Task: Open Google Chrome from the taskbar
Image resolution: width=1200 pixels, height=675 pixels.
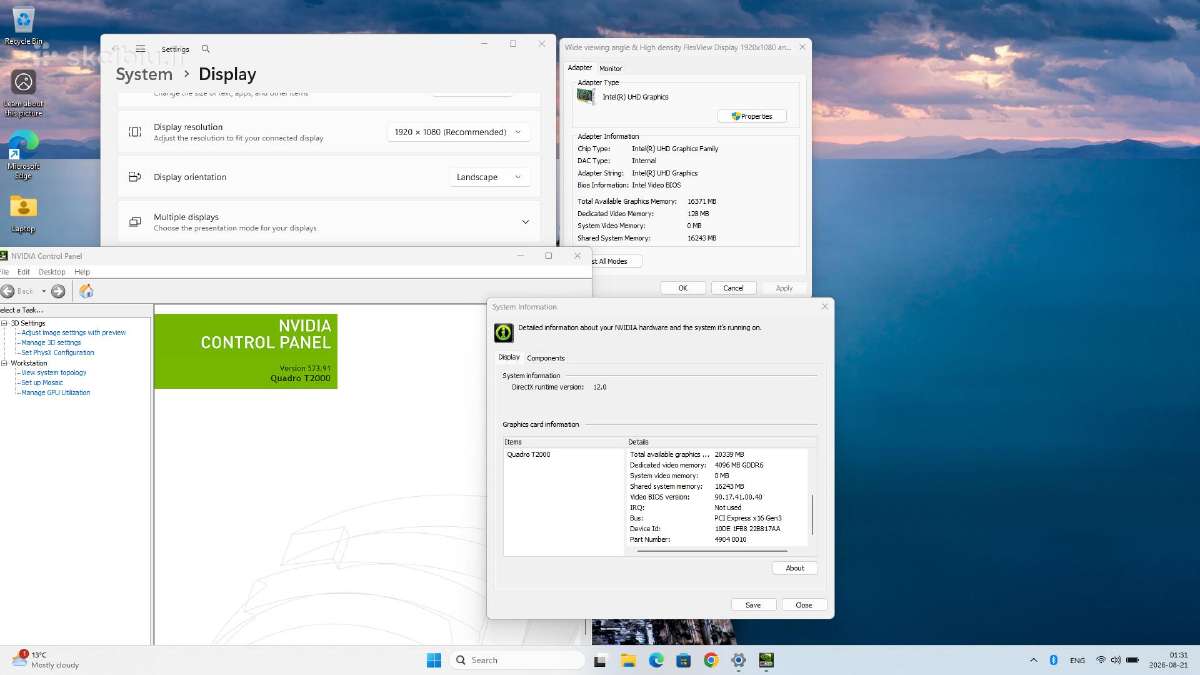Action: (x=711, y=660)
